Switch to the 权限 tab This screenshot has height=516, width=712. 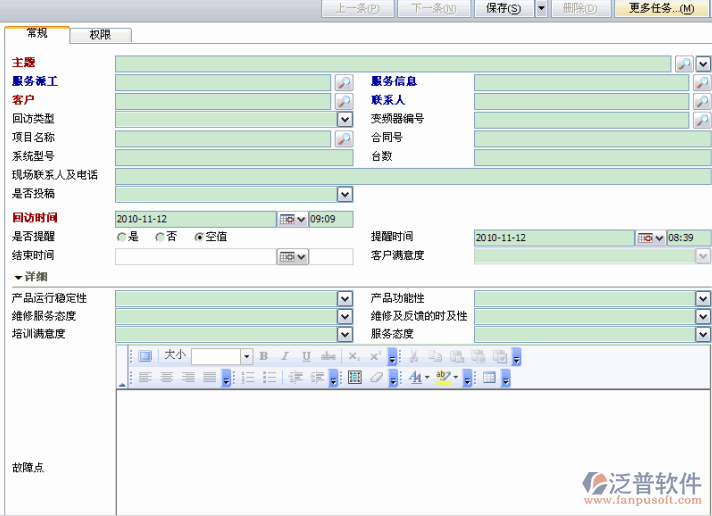tap(100, 34)
